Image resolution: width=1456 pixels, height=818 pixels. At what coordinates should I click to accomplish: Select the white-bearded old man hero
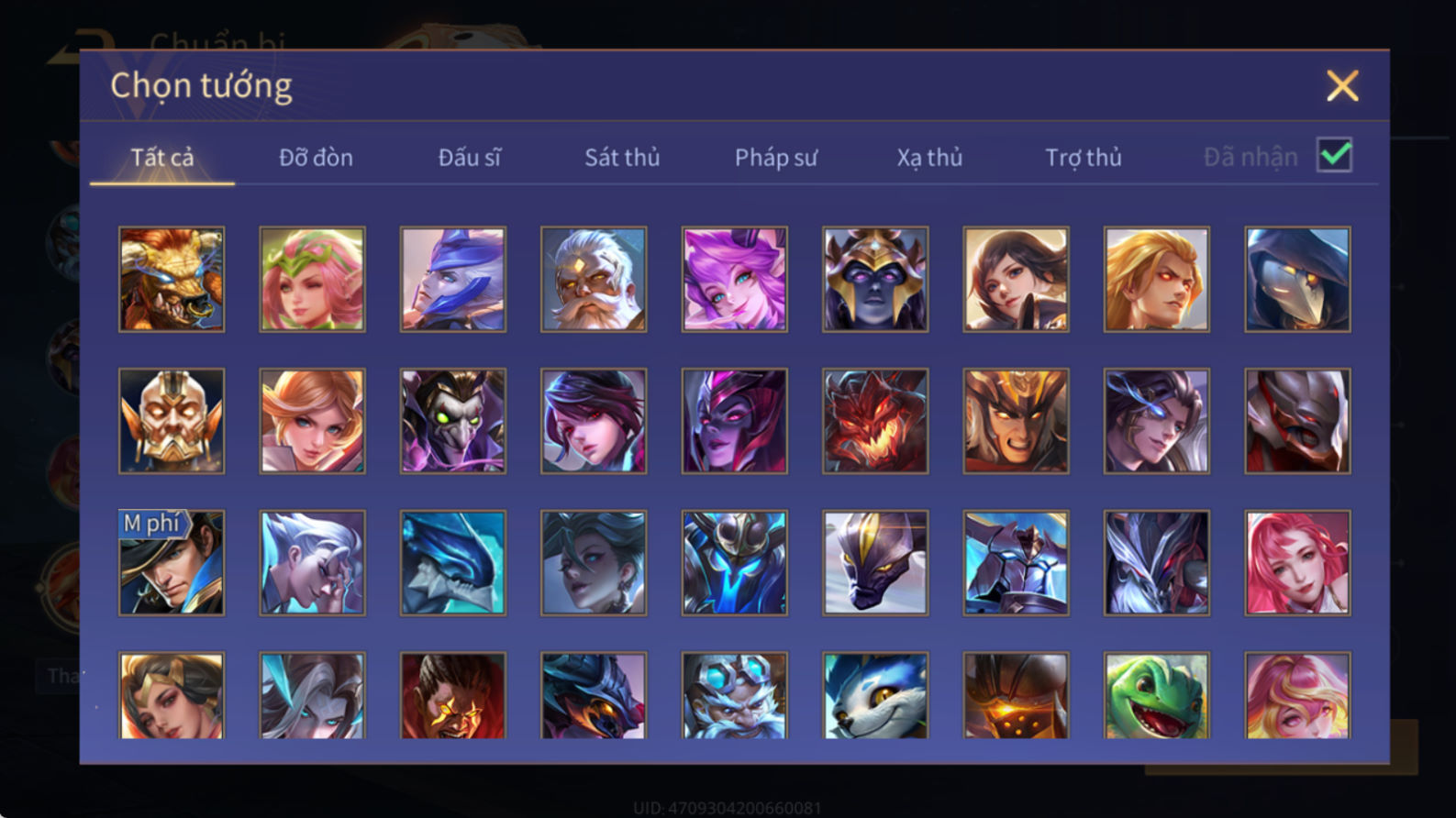point(594,279)
